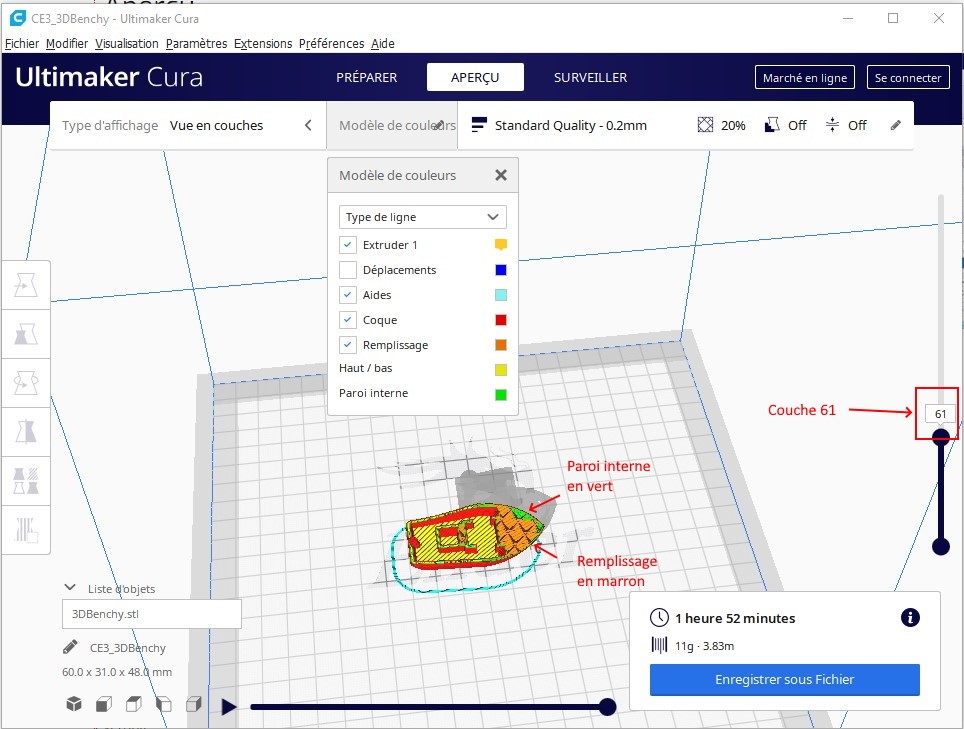
Task: Open the Préférences menu
Action: pyautogui.click(x=331, y=44)
